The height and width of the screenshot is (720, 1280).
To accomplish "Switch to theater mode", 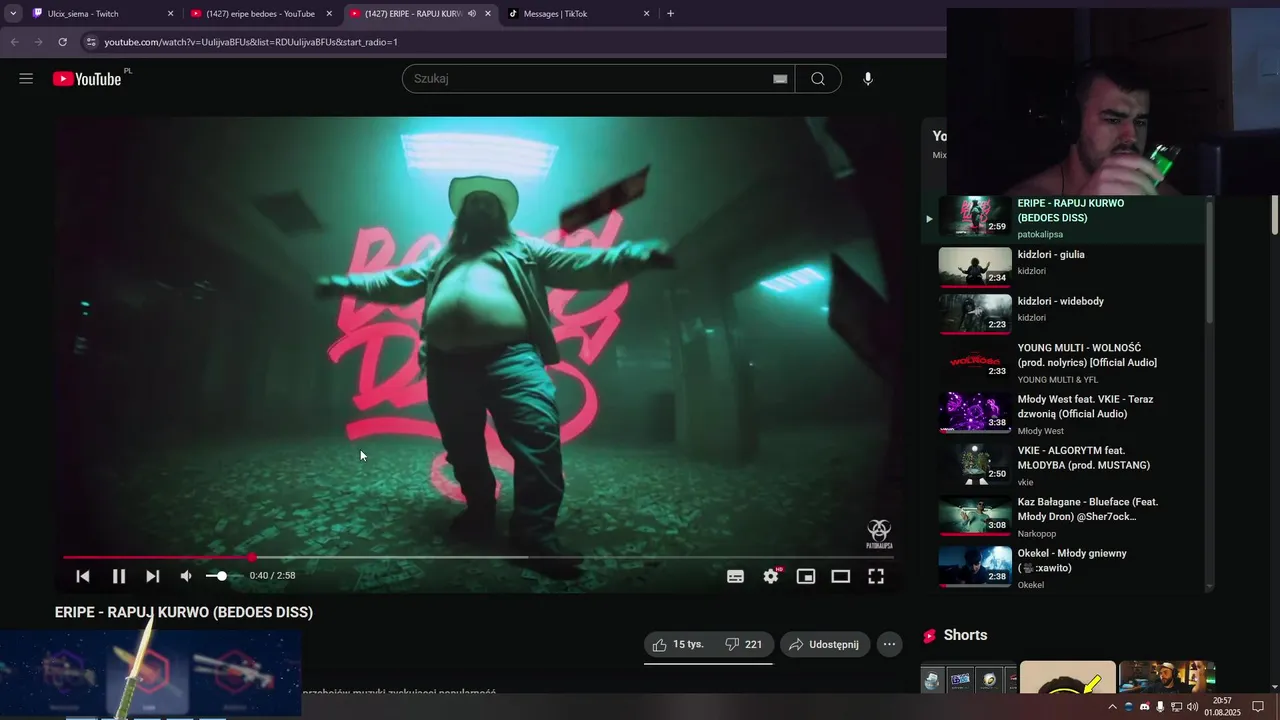I will (841, 576).
